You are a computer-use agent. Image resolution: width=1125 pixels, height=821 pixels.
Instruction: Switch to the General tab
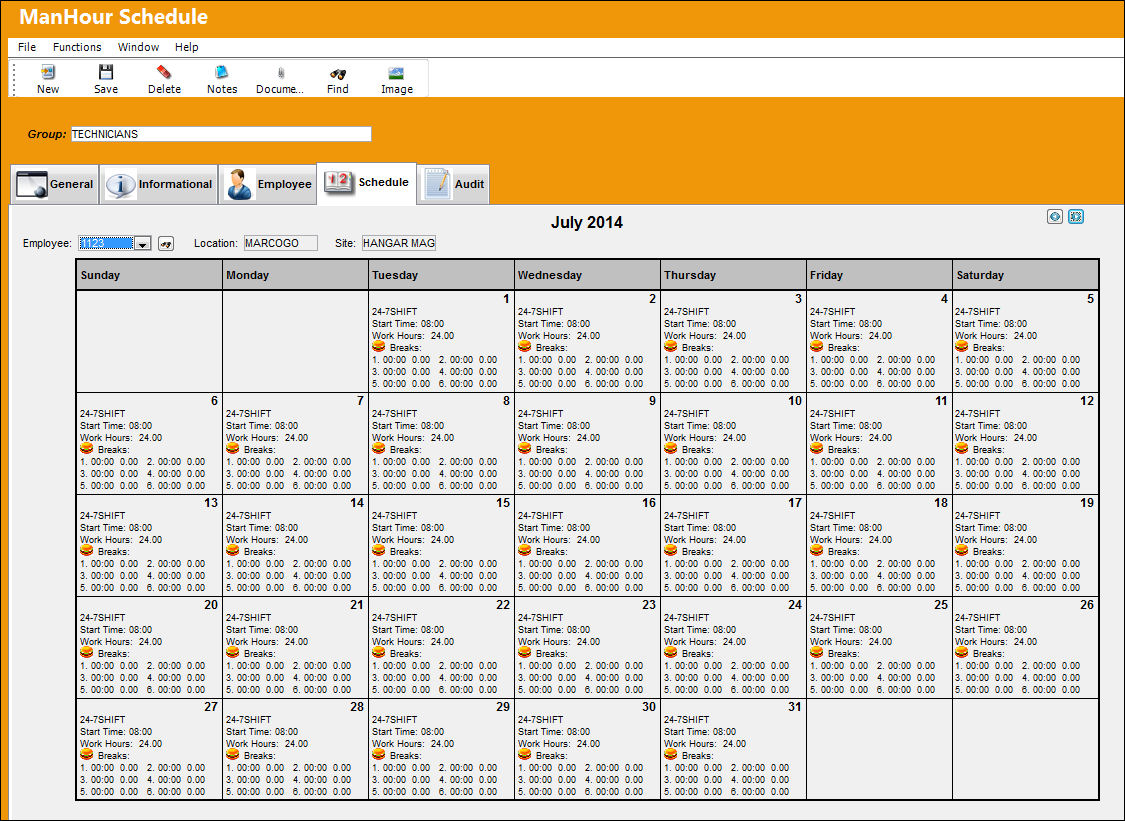point(55,184)
